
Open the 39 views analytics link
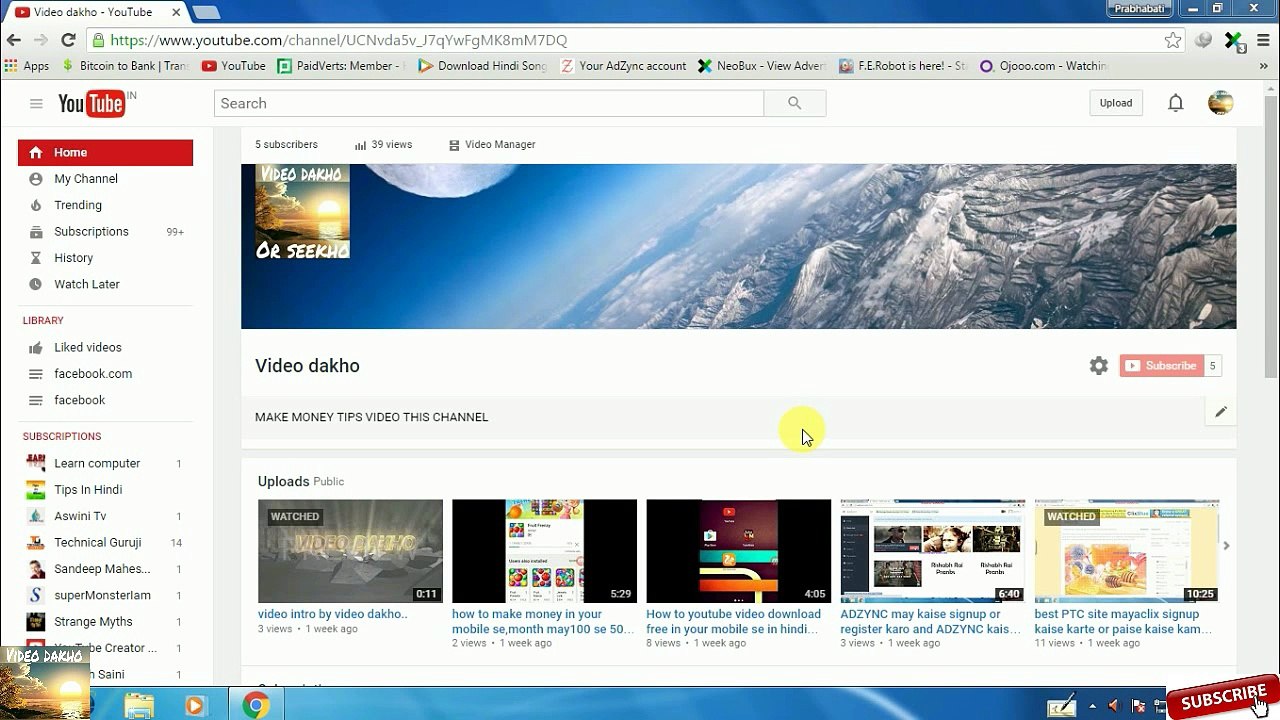coord(383,145)
